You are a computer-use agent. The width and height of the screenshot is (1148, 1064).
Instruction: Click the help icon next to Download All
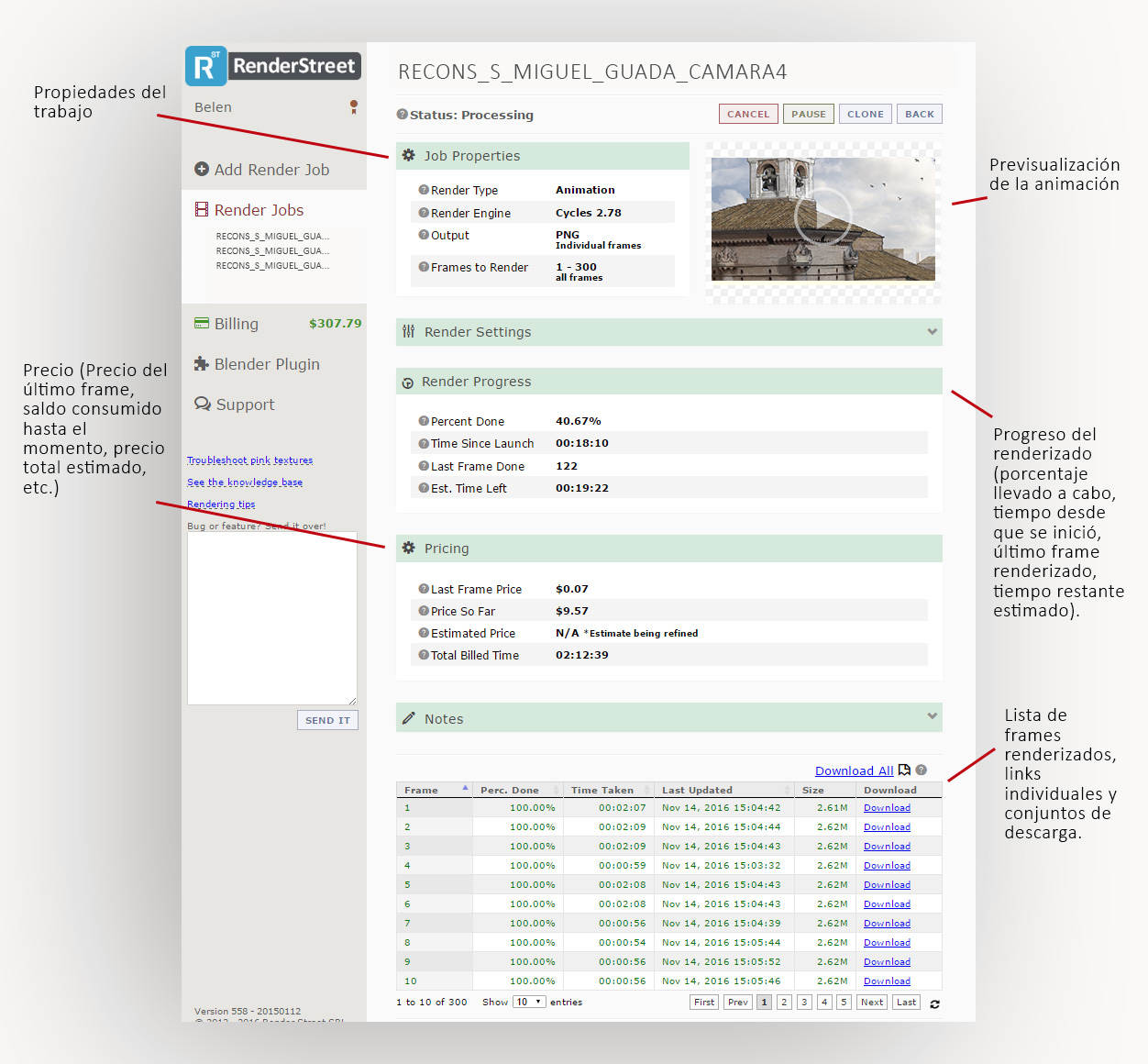pos(921,770)
